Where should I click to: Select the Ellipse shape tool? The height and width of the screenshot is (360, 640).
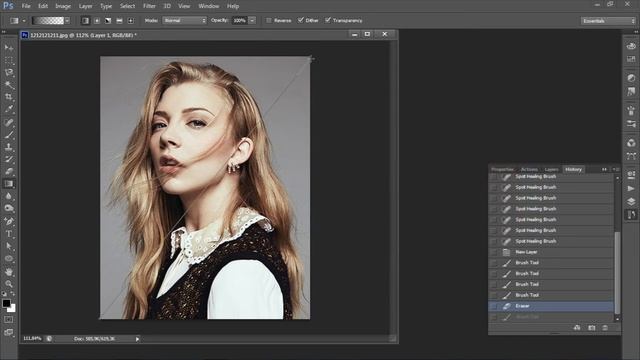click(9, 259)
